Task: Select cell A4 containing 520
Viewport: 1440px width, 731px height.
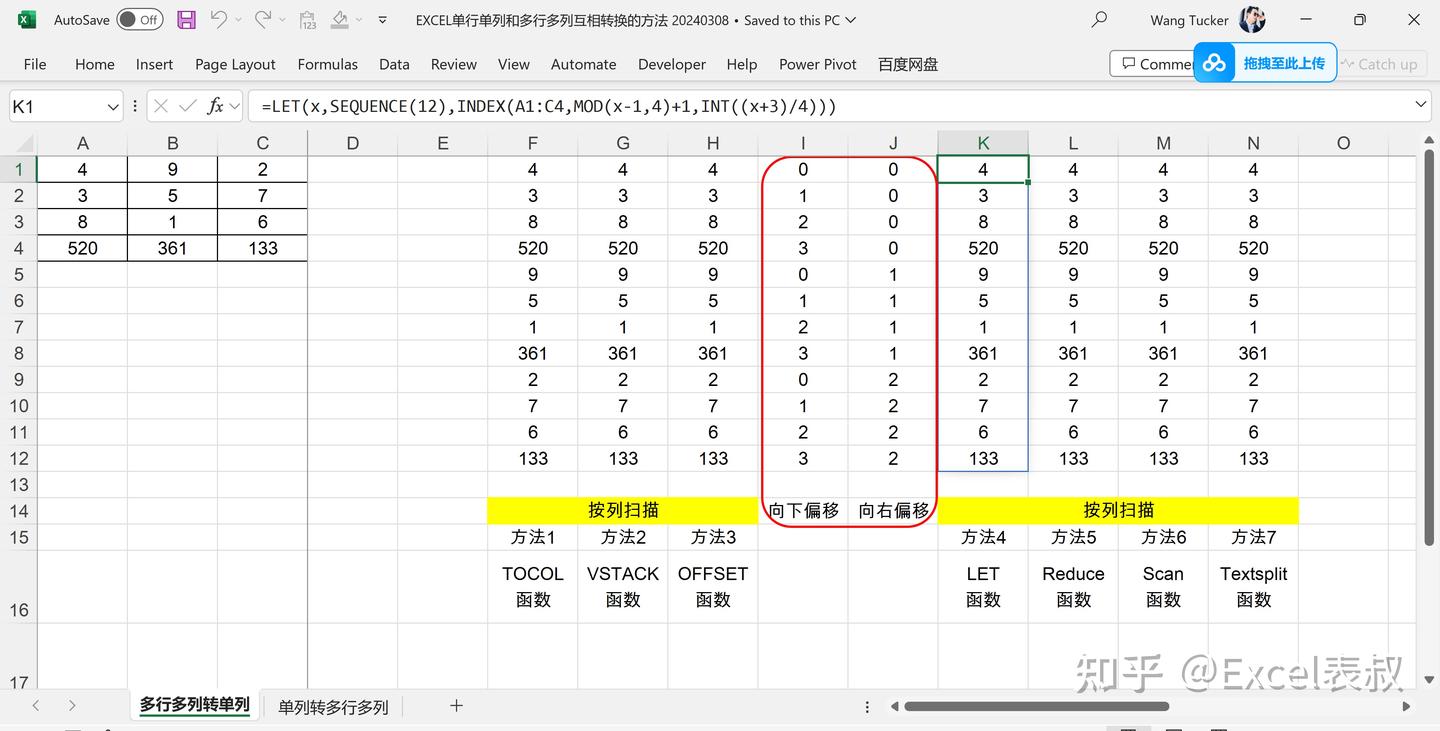Action: pos(82,248)
